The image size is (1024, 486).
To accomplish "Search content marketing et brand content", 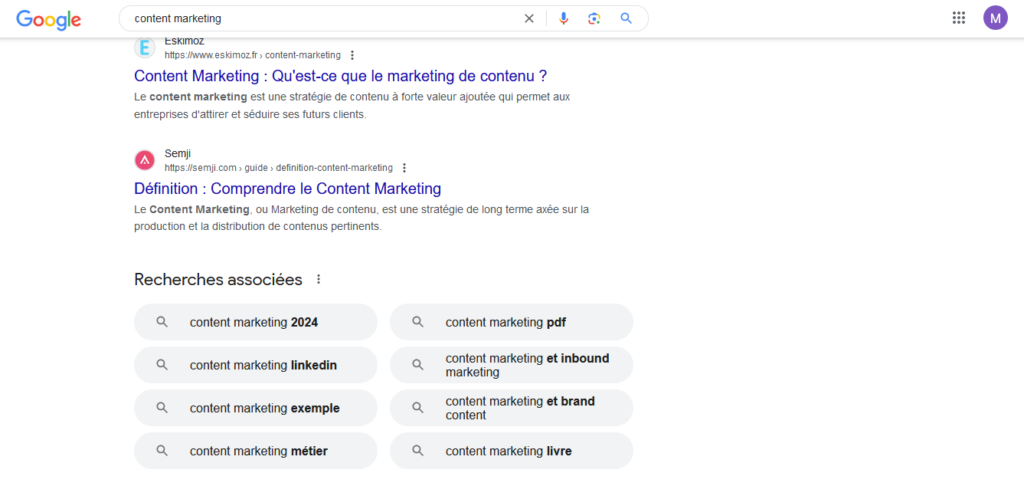I will point(511,408).
